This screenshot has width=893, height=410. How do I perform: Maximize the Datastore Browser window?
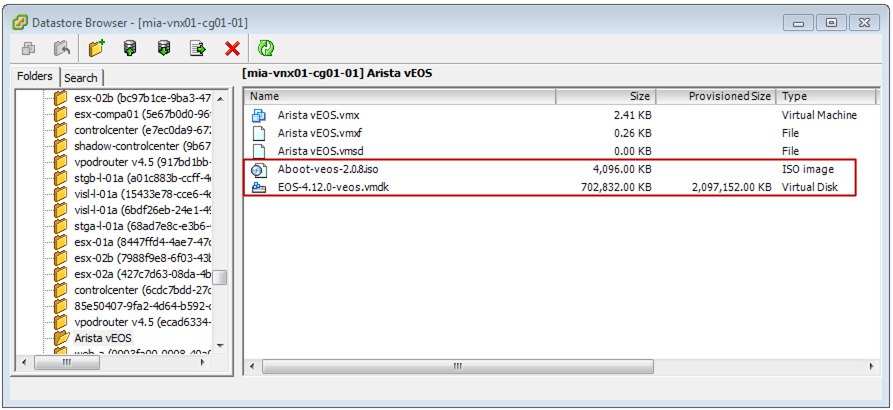pyautogui.click(x=831, y=22)
